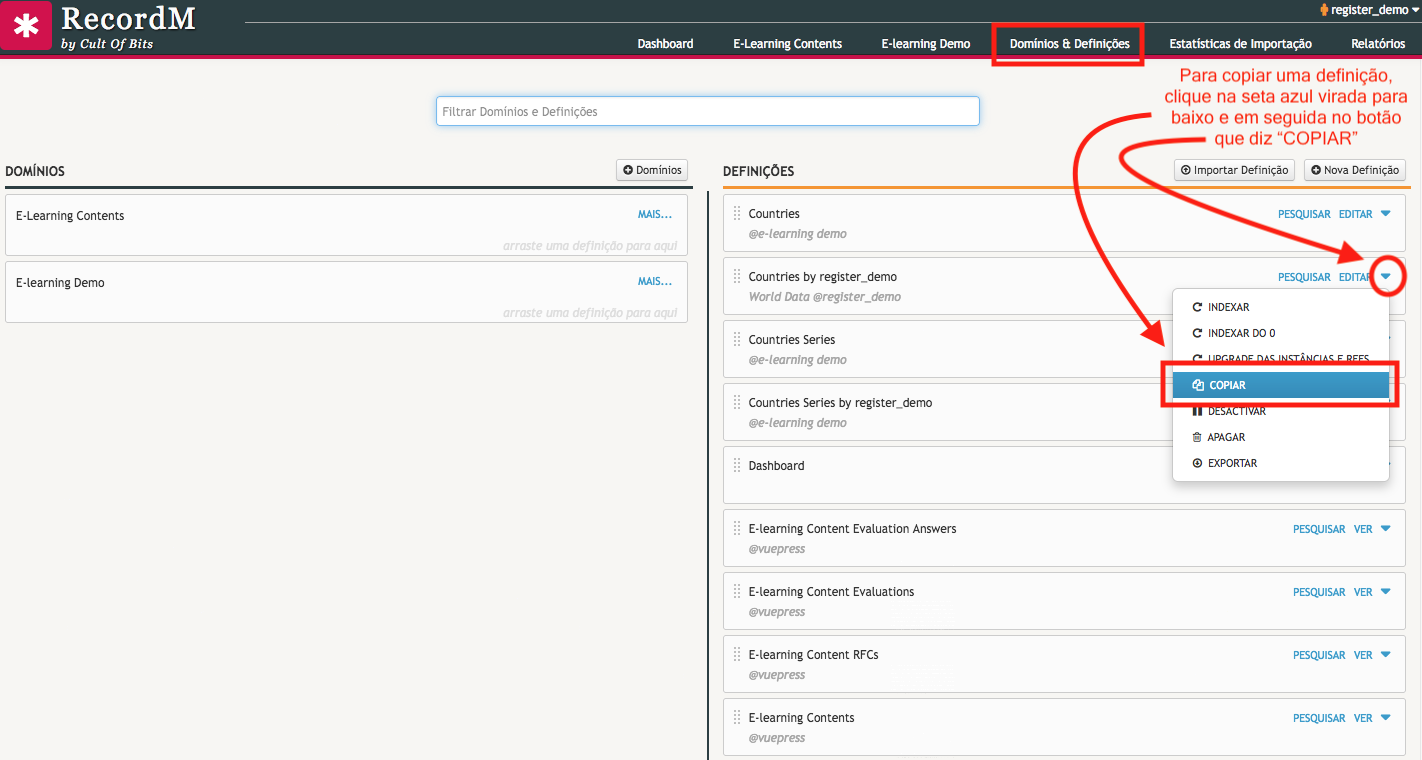Choose INDEXAR from the definition menu
This screenshot has width=1422, height=760.
[x=1281, y=307]
